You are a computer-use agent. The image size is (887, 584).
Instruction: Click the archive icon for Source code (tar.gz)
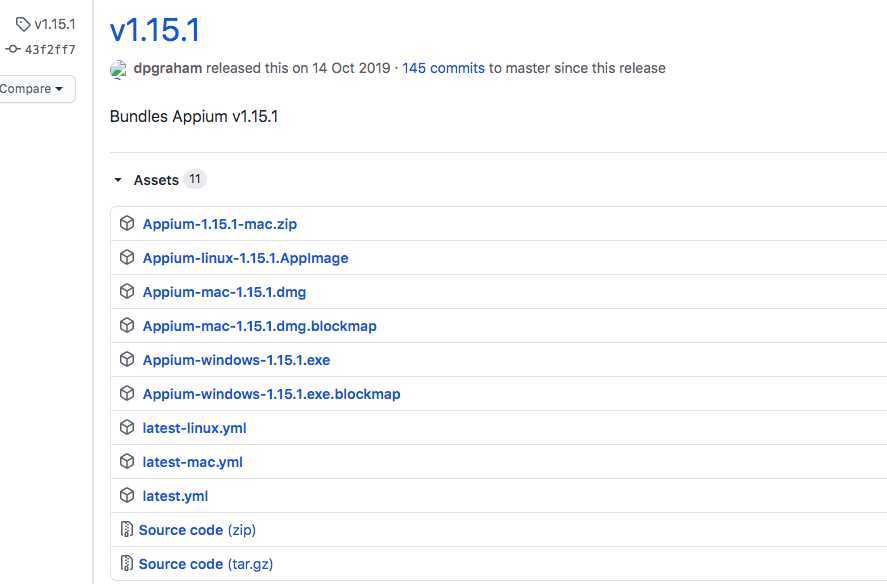pyautogui.click(x=127, y=563)
